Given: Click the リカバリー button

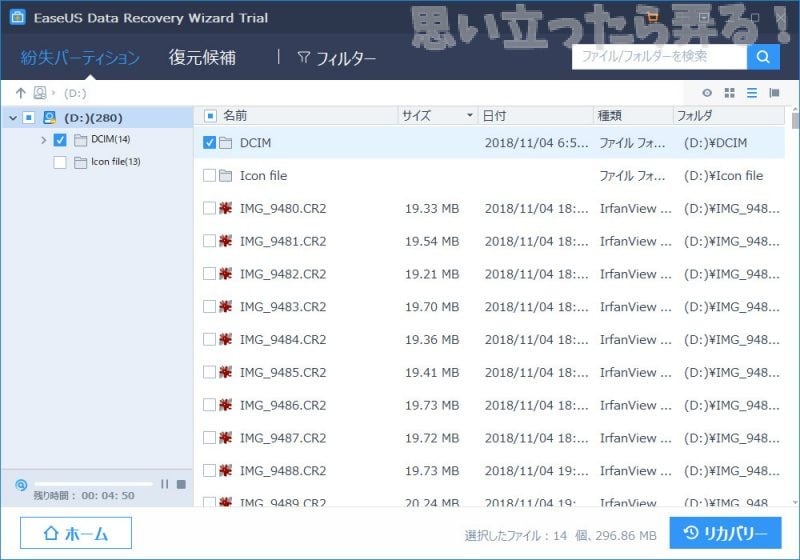Looking at the screenshot, I should point(726,533).
